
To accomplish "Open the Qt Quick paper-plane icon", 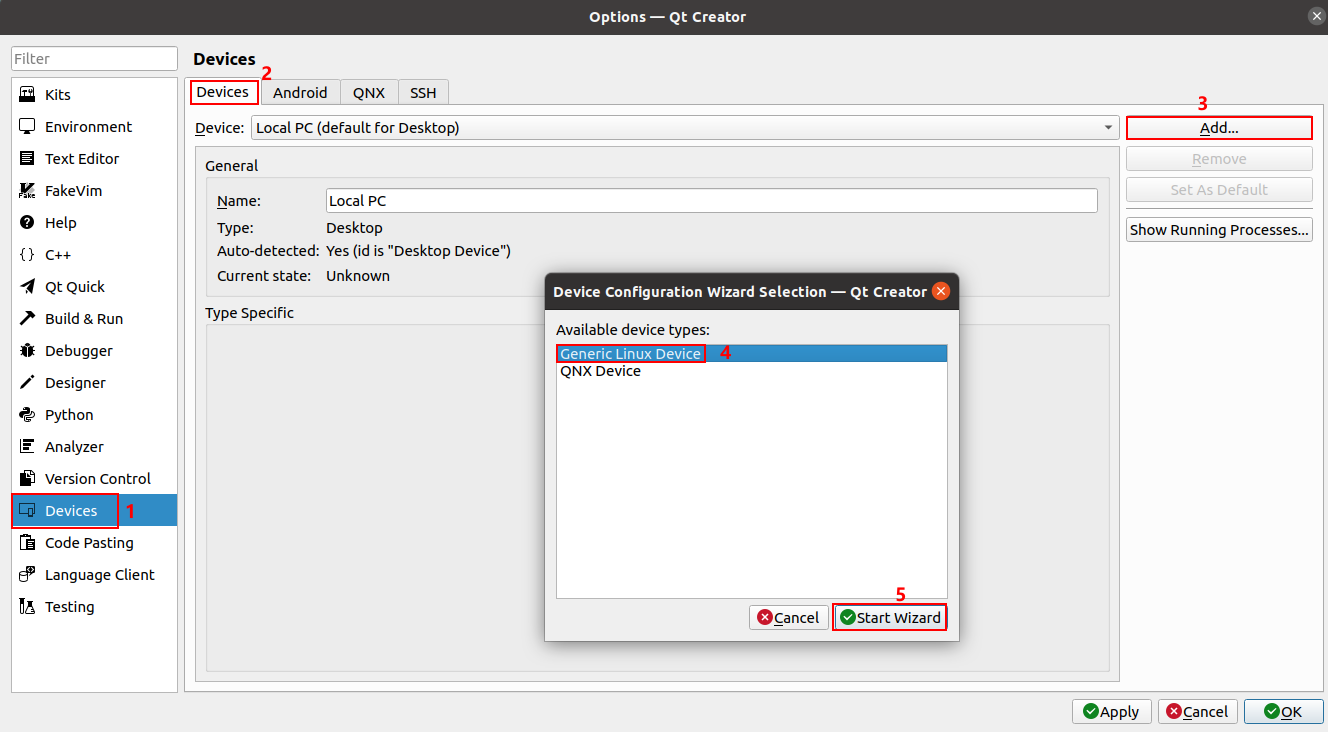I will point(27,287).
